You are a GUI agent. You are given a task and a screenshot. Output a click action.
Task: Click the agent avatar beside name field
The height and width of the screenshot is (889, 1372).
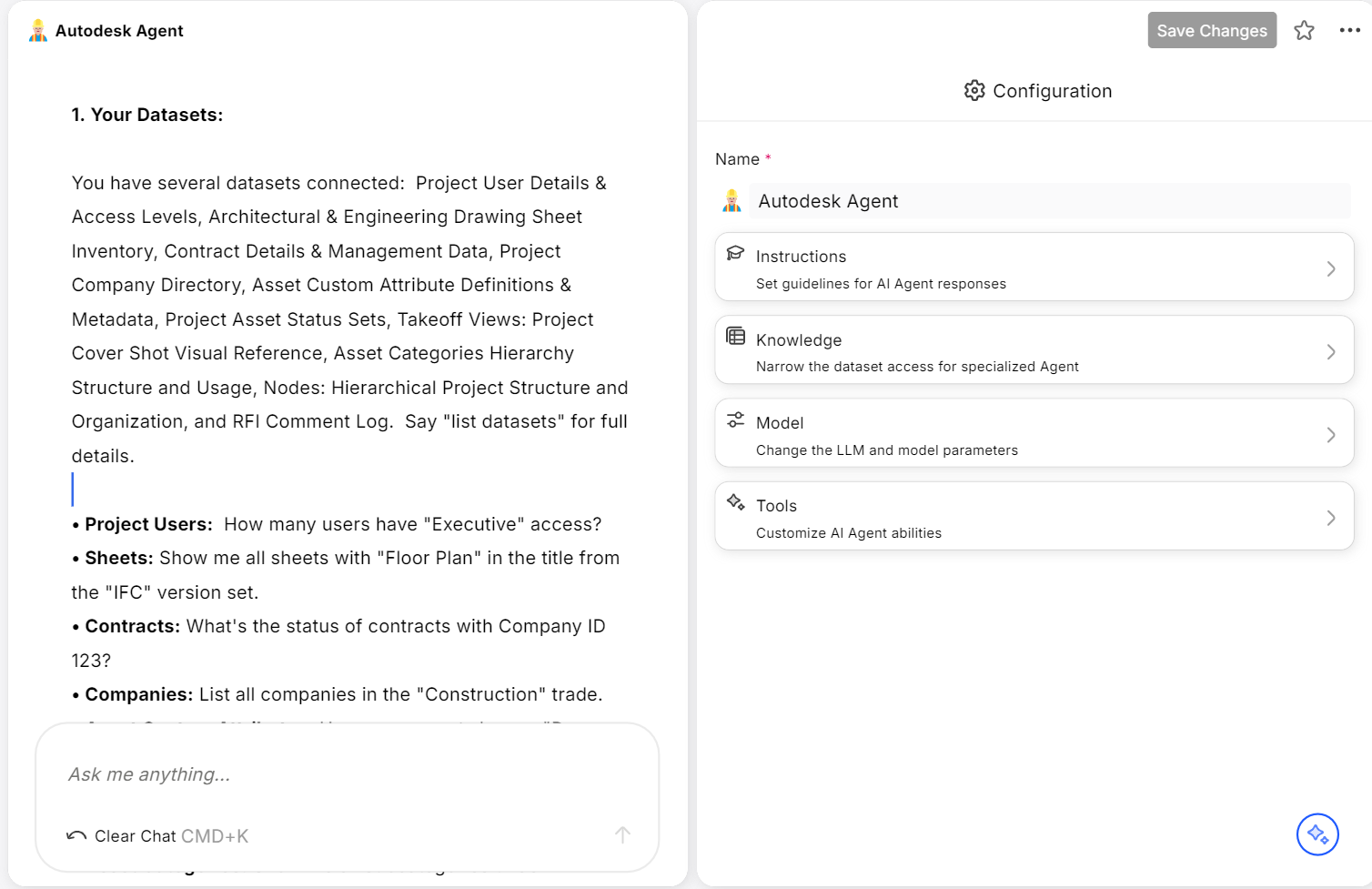(x=731, y=201)
